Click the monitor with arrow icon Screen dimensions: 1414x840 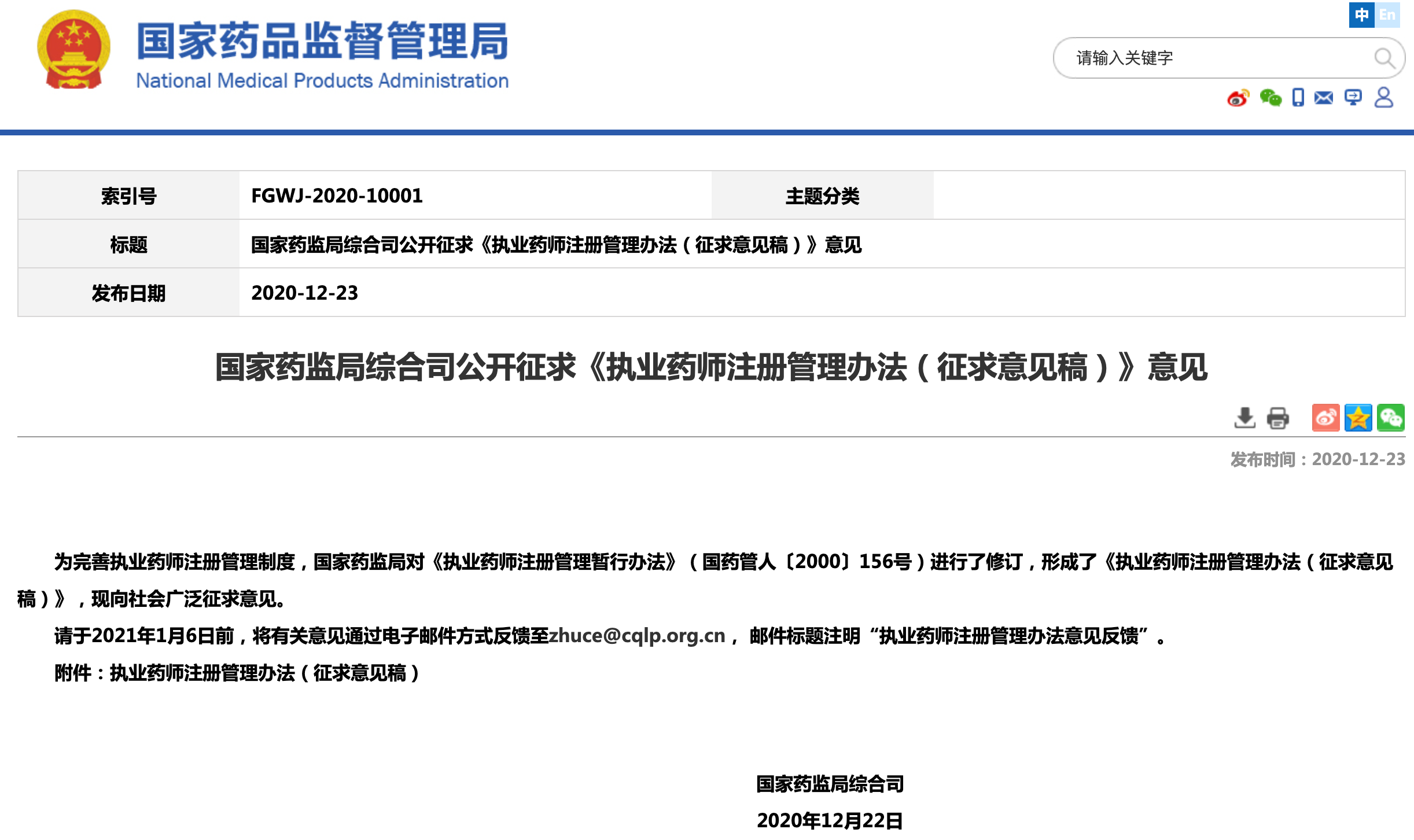(x=1353, y=97)
